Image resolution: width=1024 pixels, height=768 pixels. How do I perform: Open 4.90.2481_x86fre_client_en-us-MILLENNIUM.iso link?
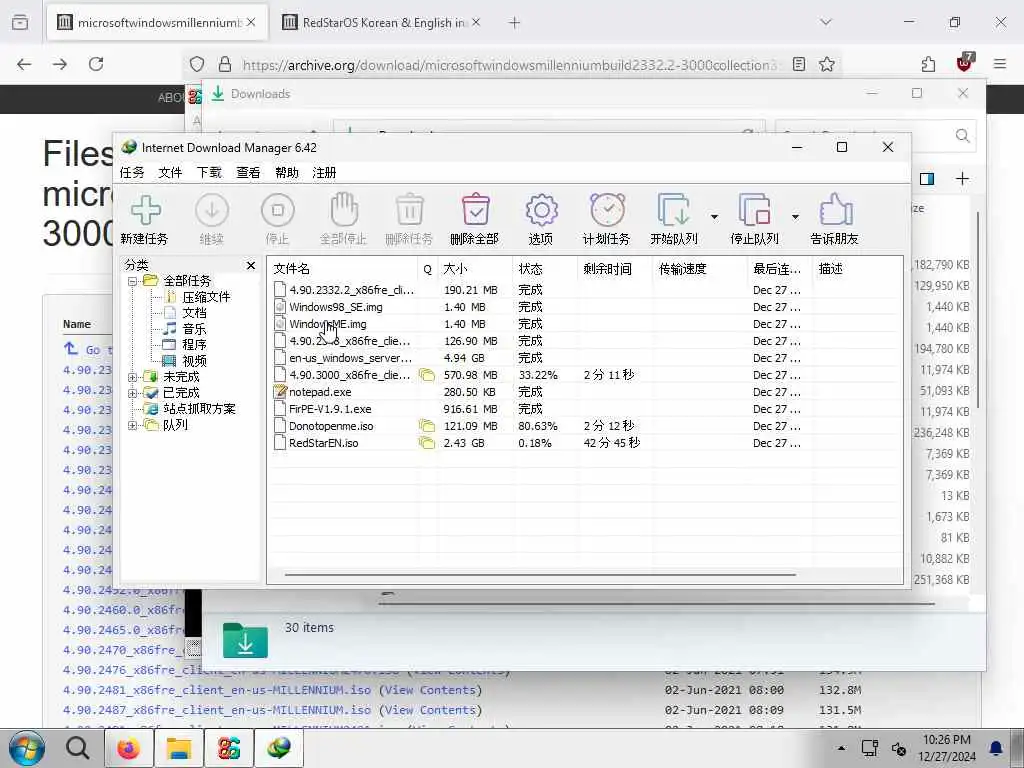(217, 690)
